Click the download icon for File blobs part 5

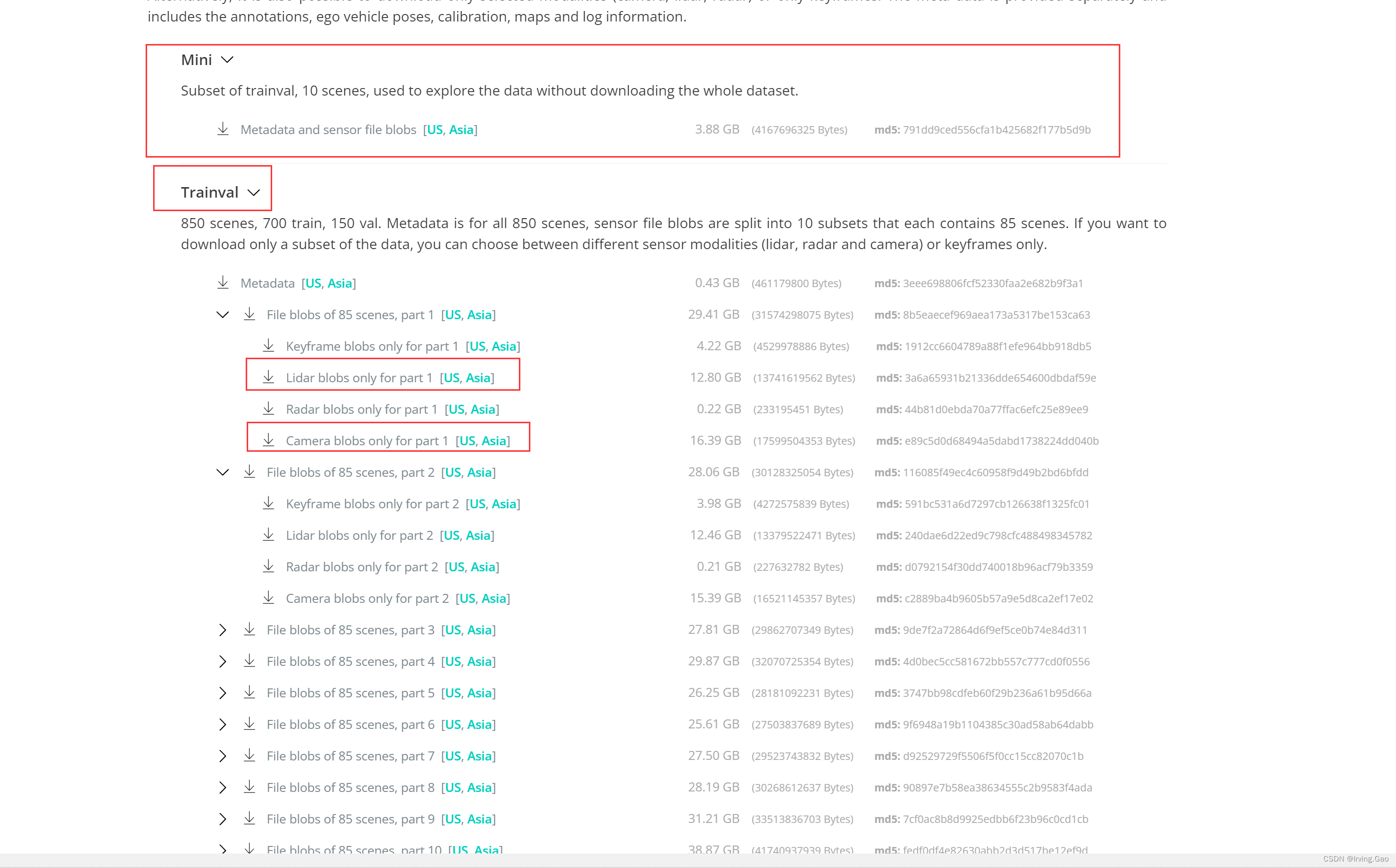[249, 692]
